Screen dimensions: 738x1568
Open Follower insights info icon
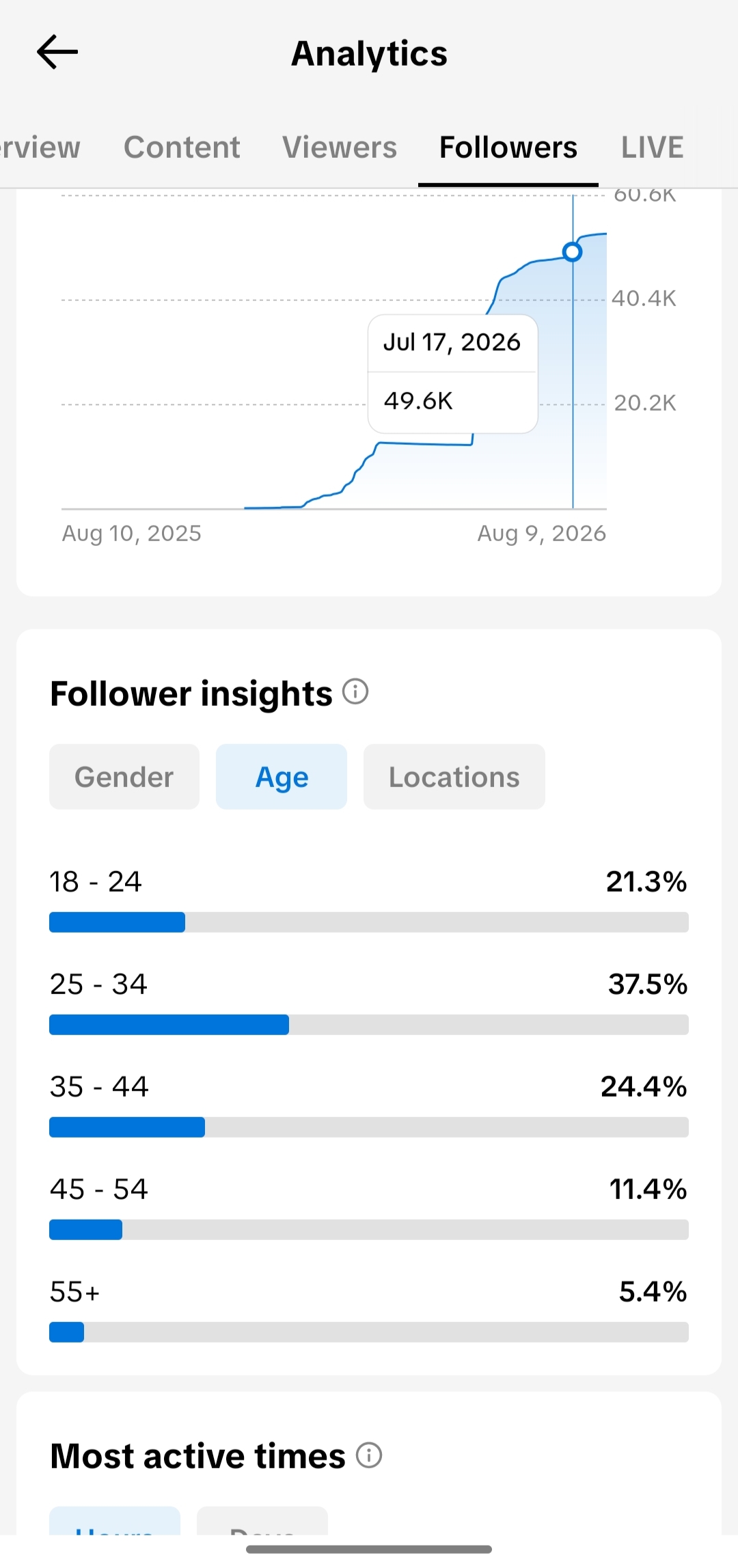click(355, 691)
